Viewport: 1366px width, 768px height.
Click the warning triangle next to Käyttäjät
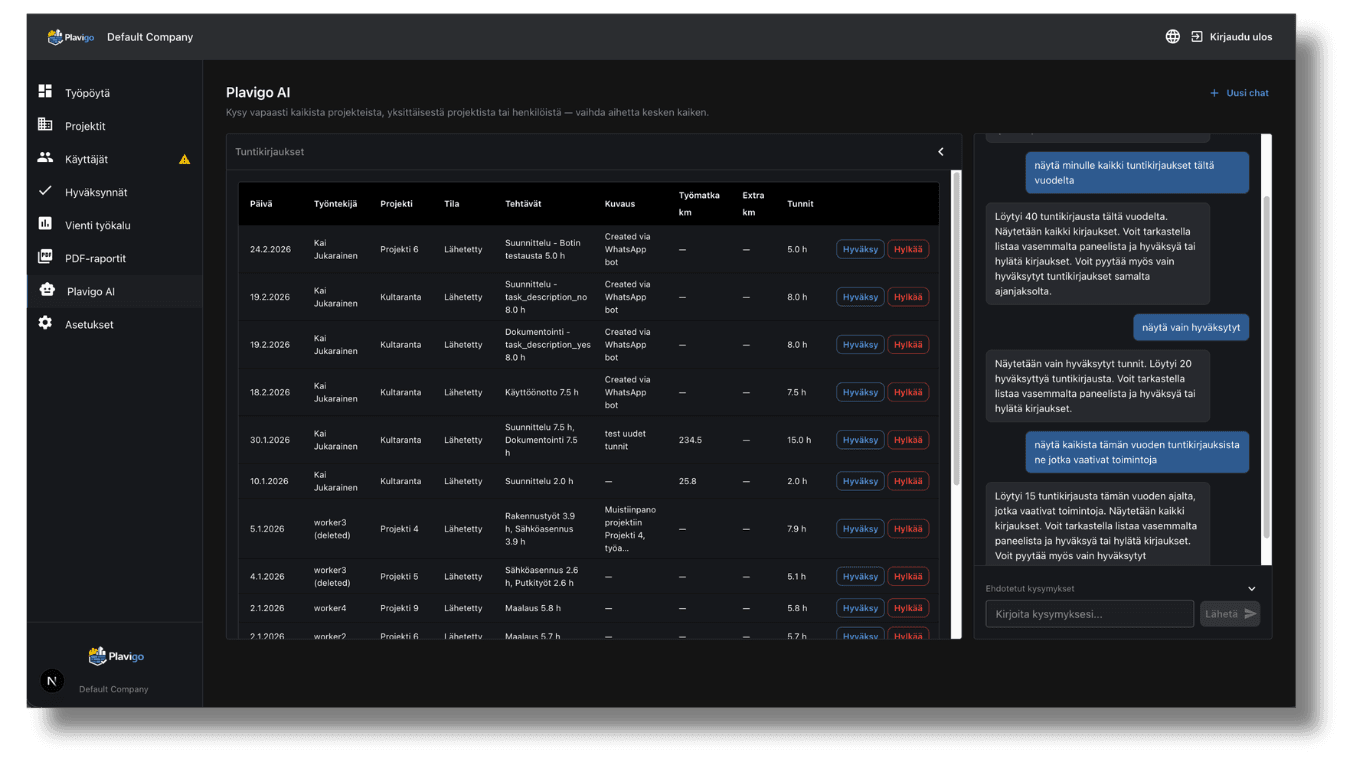click(x=184, y=159)
